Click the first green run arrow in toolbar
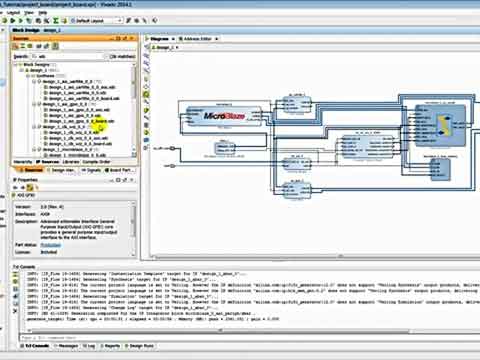This screenshot has height=360, width=480. tap(13, 21)
